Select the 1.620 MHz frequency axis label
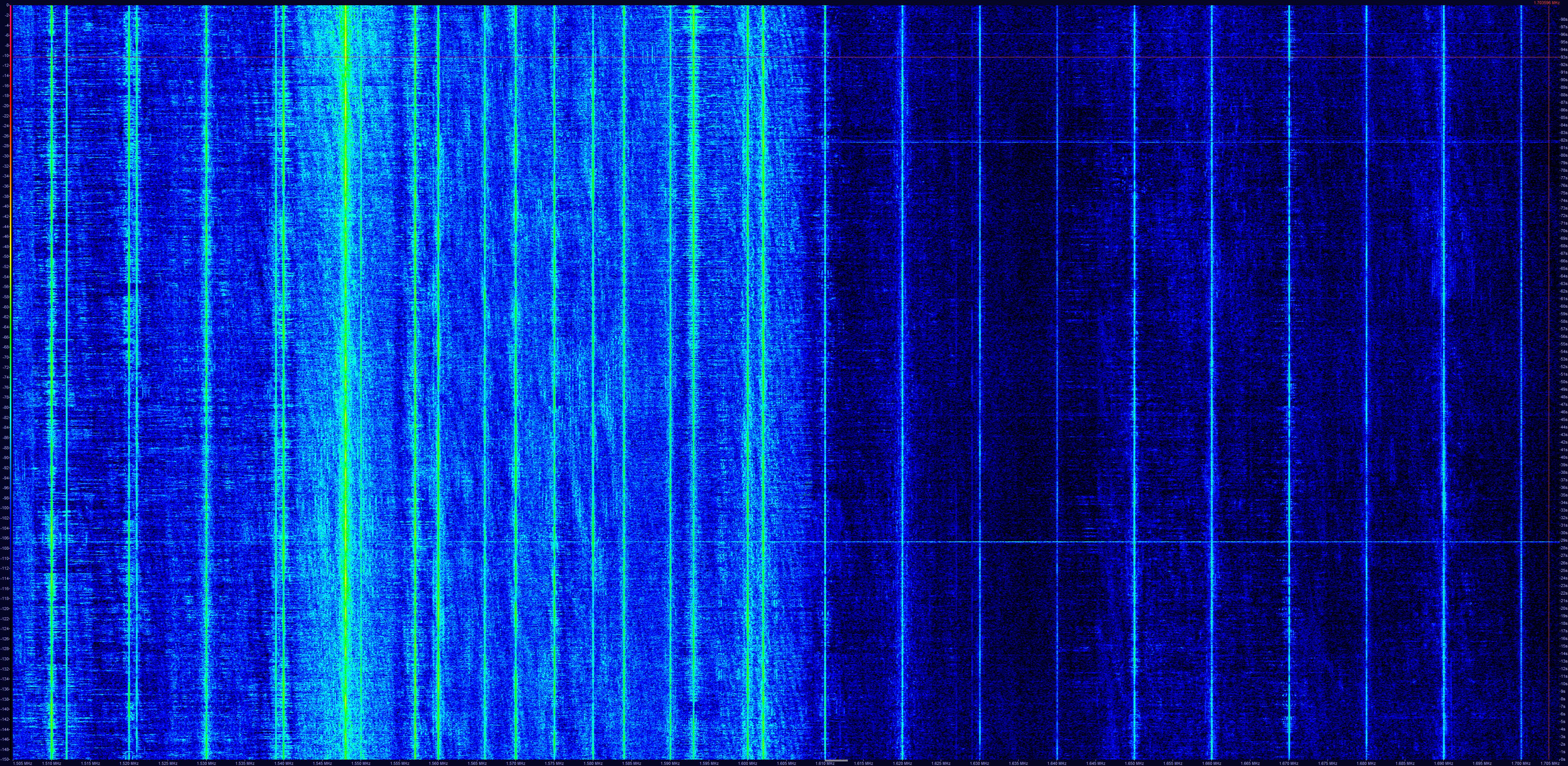Image resolution: width=1568 pixels, height=766 pixels. point(902,763)
